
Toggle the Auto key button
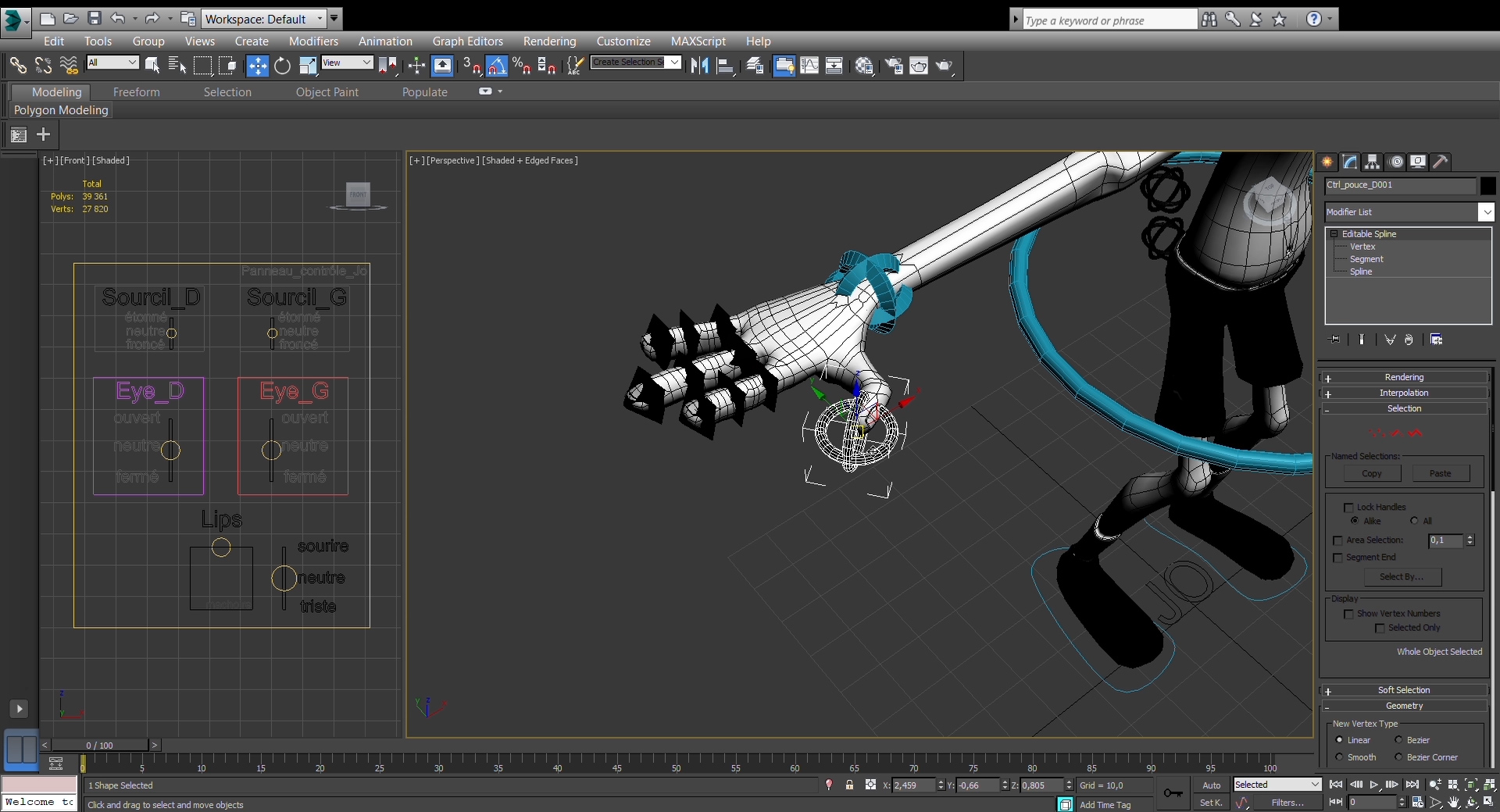pyautogui.click(x=1211, y=785)
